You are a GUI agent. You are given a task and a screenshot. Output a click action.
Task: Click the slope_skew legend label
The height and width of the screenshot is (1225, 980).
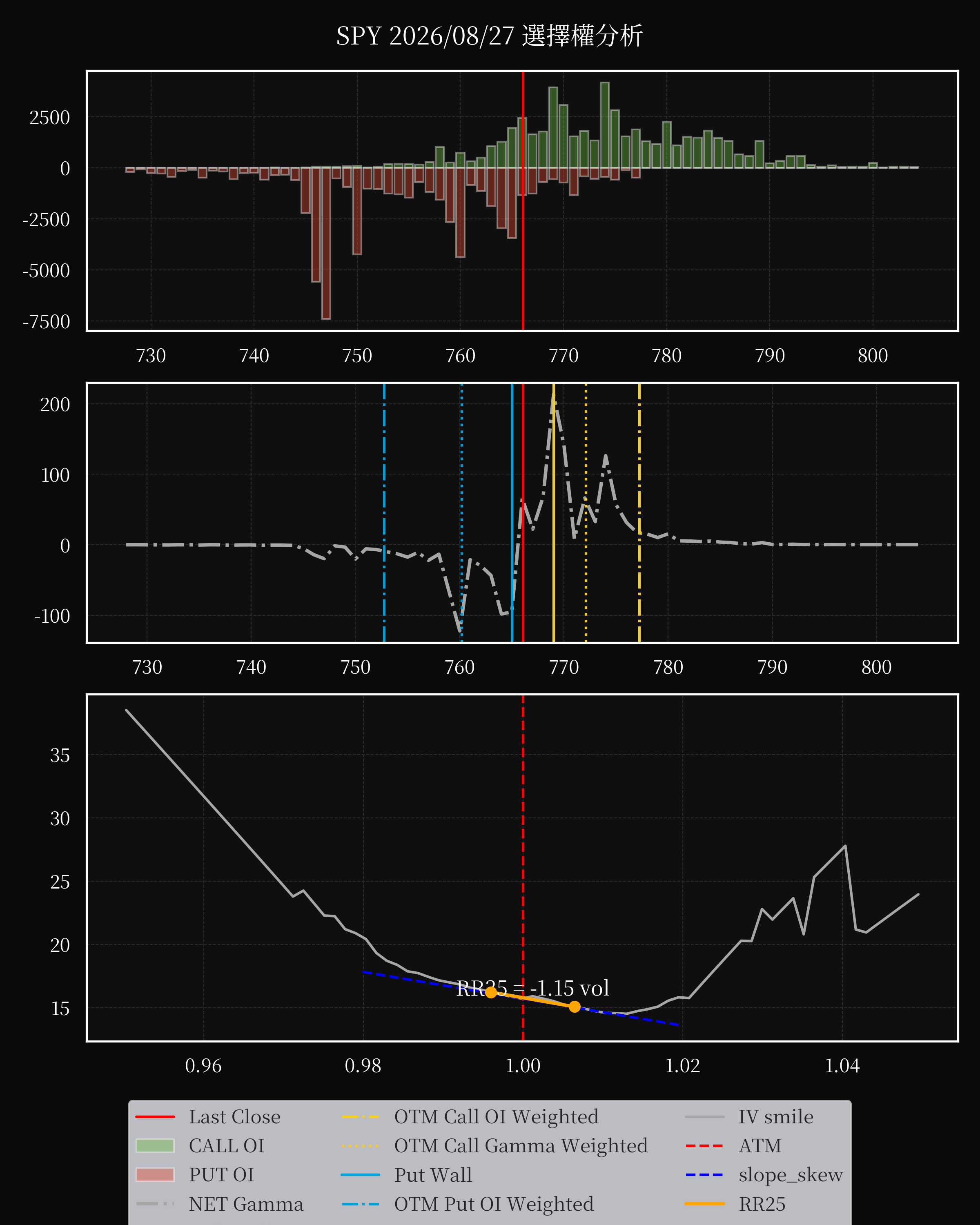(791, 1174)
